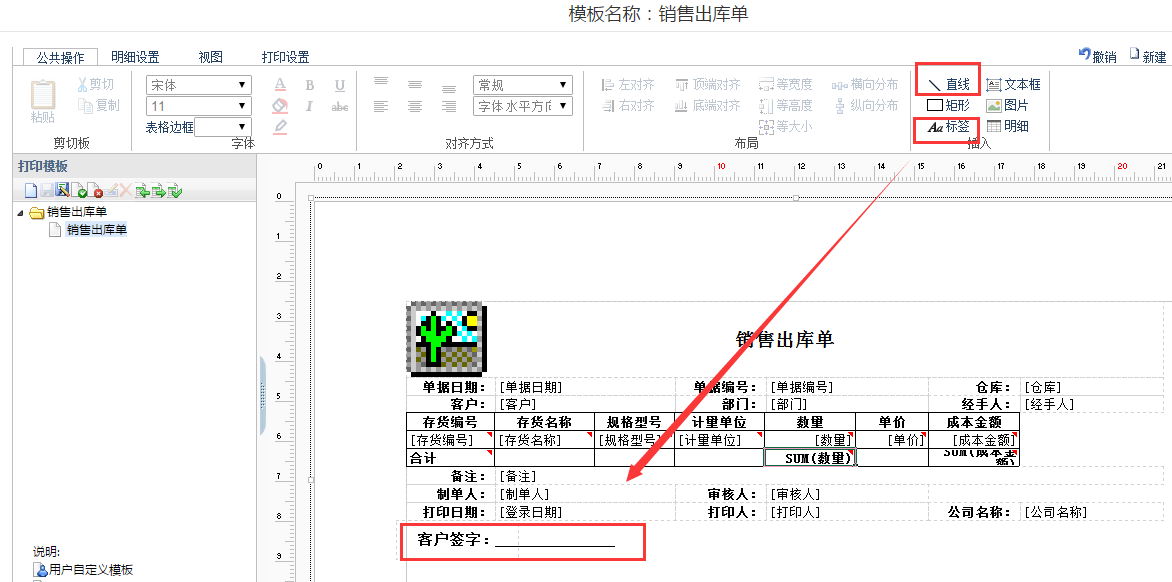
Task: Click the new blank template icon
Action: tap(31, 190)
